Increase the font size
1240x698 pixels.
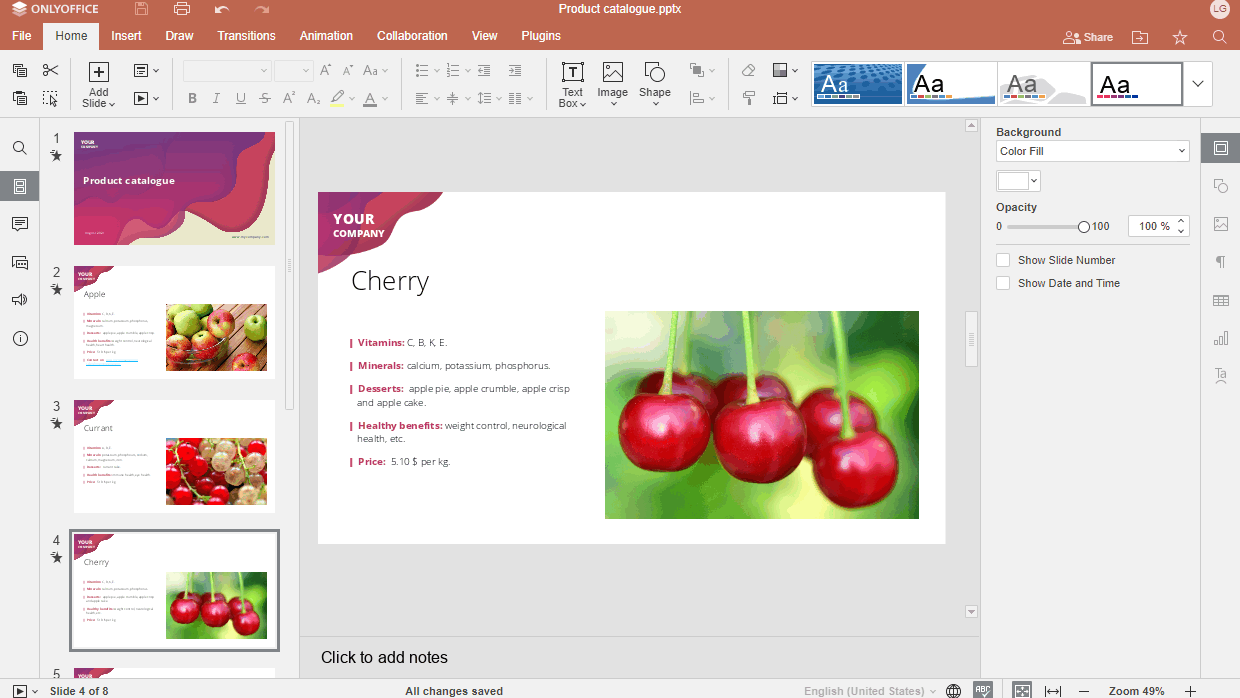point(326,71)
